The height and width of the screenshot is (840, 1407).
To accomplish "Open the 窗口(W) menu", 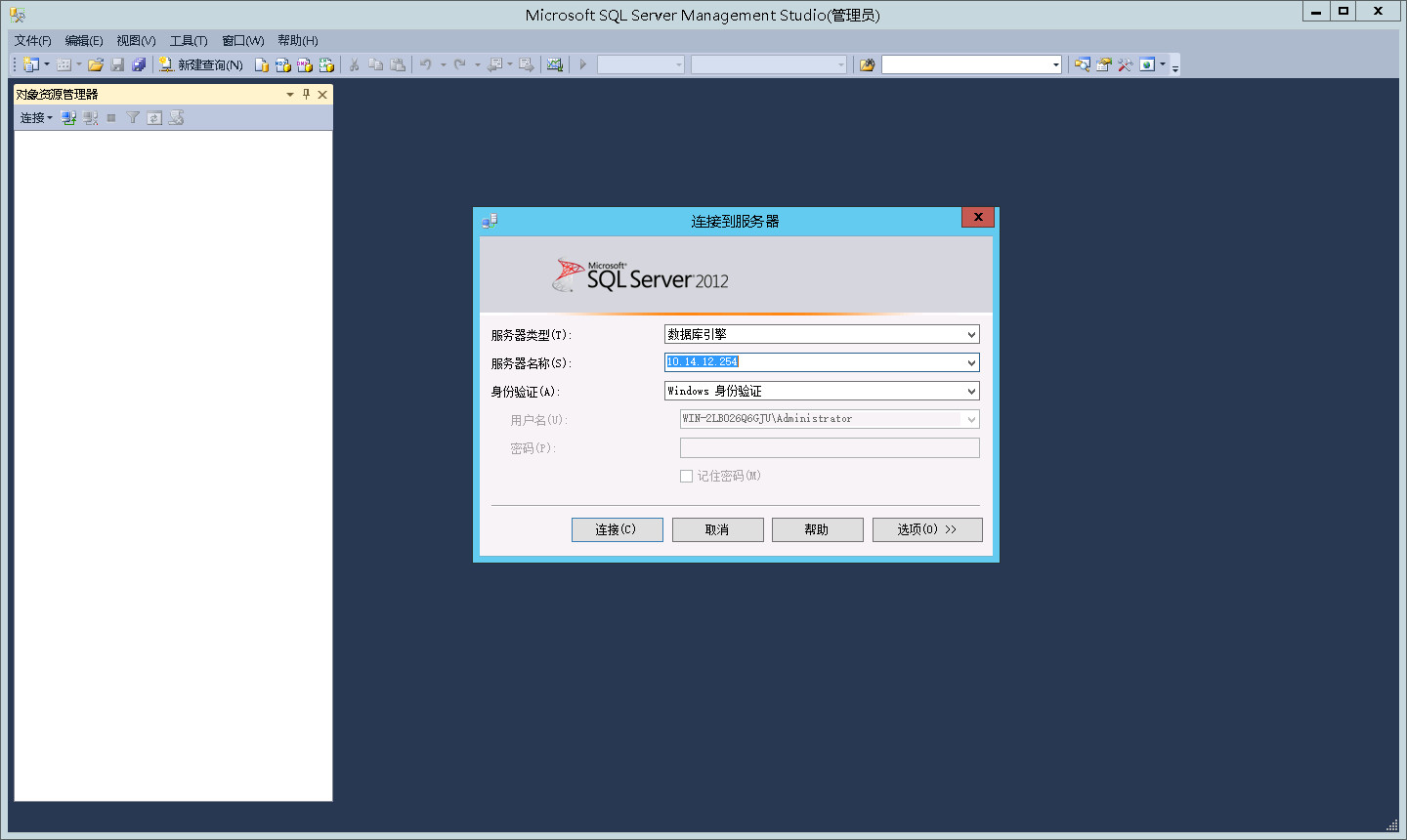I will point(242,40).
